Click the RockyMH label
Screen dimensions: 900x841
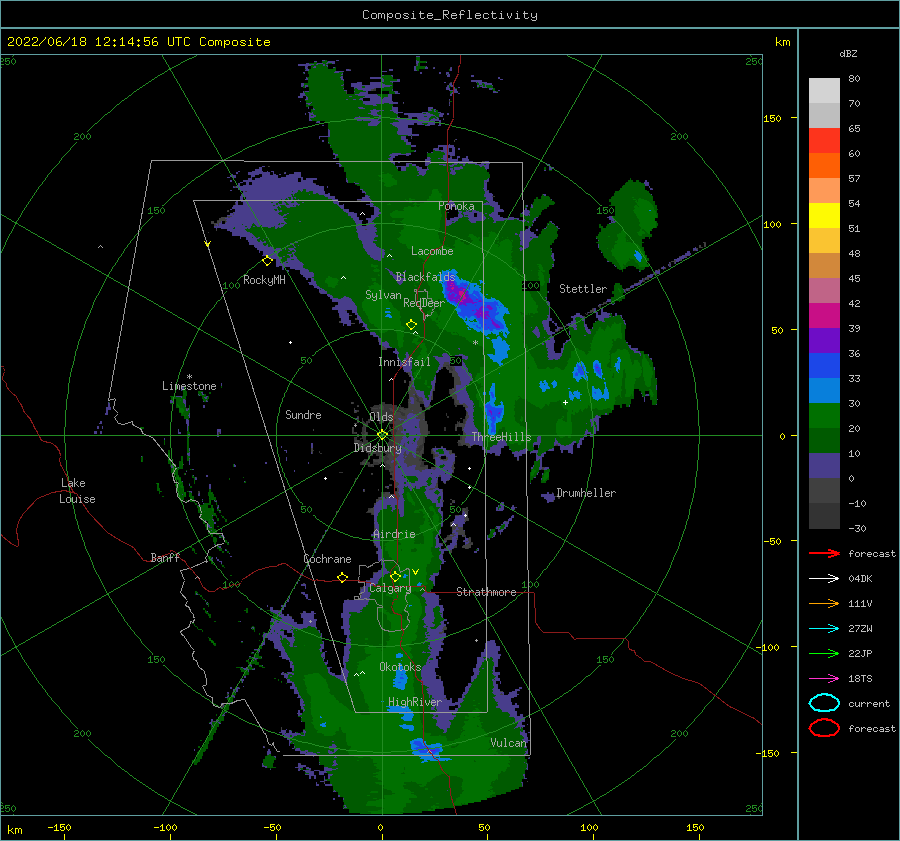pos(264,280)
